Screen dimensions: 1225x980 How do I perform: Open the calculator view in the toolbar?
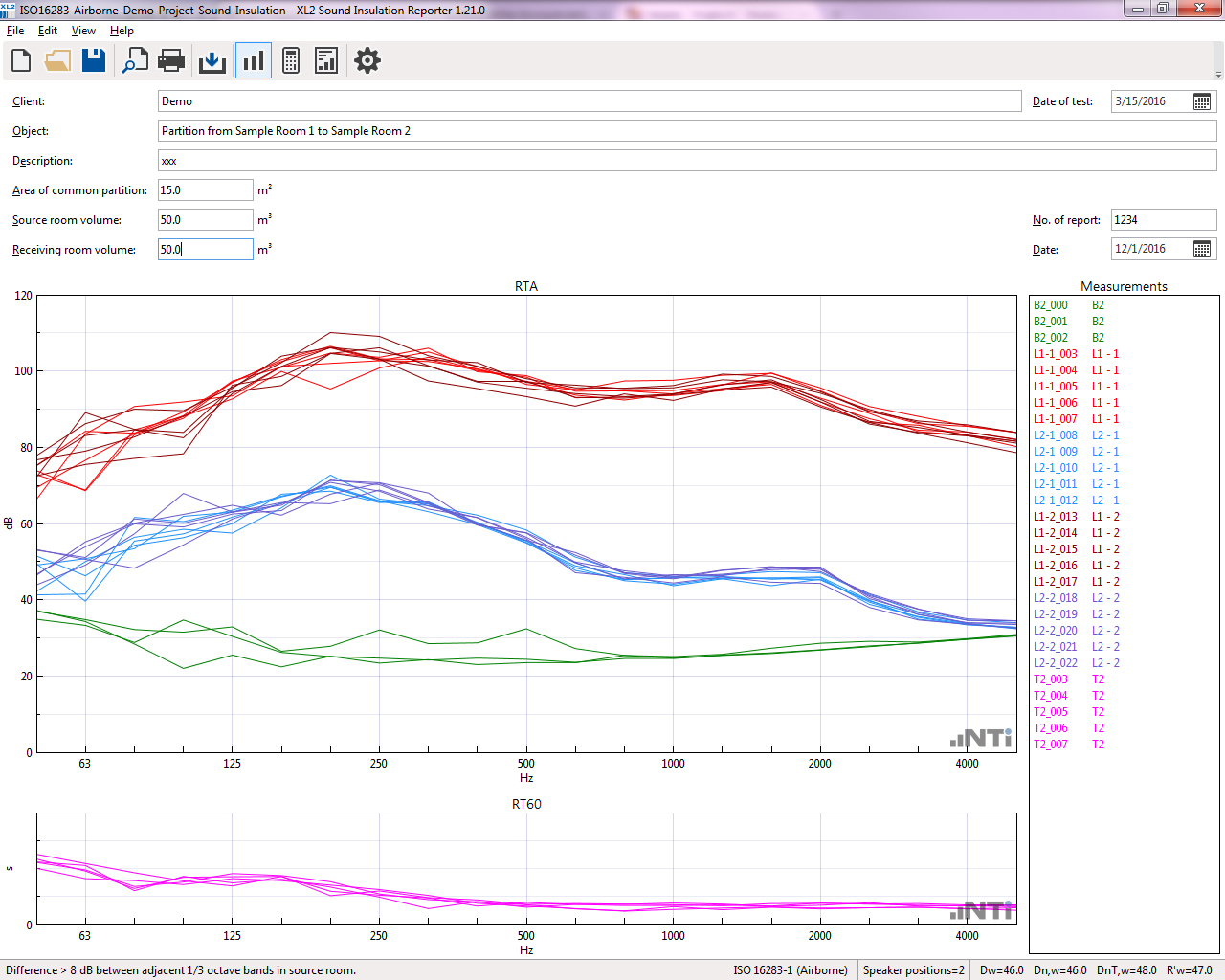point(291,61)
